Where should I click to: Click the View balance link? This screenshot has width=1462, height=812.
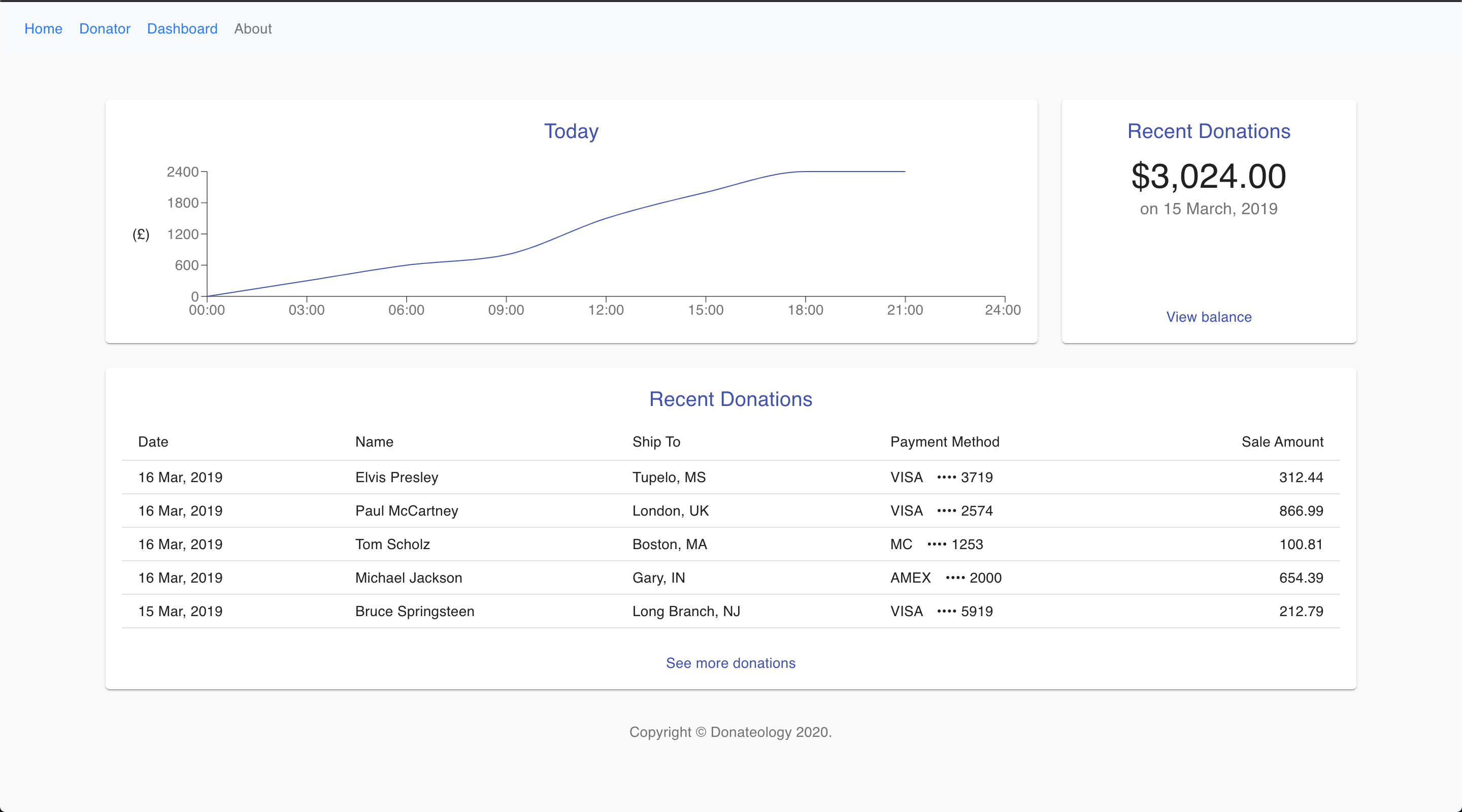(x=1208, y=317)
